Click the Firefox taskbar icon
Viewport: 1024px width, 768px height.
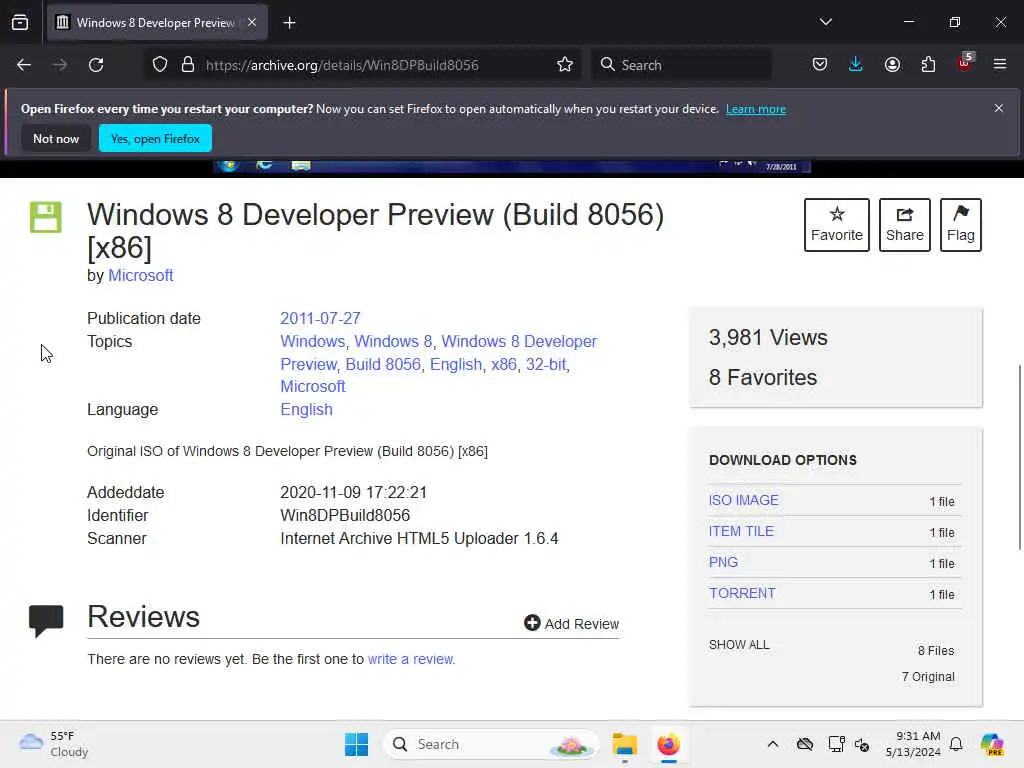(668, 744)
